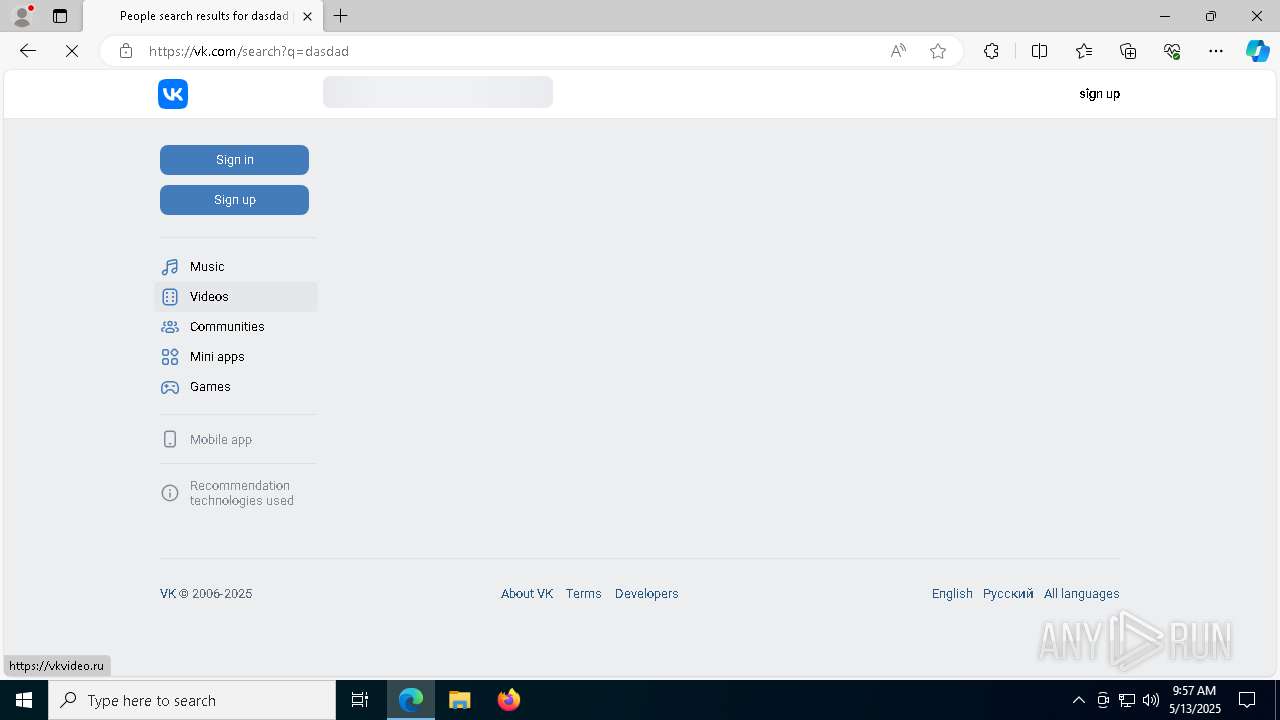Open the volume speaker tray icon
This screenshot has width=1280, height=720.
1151,700
